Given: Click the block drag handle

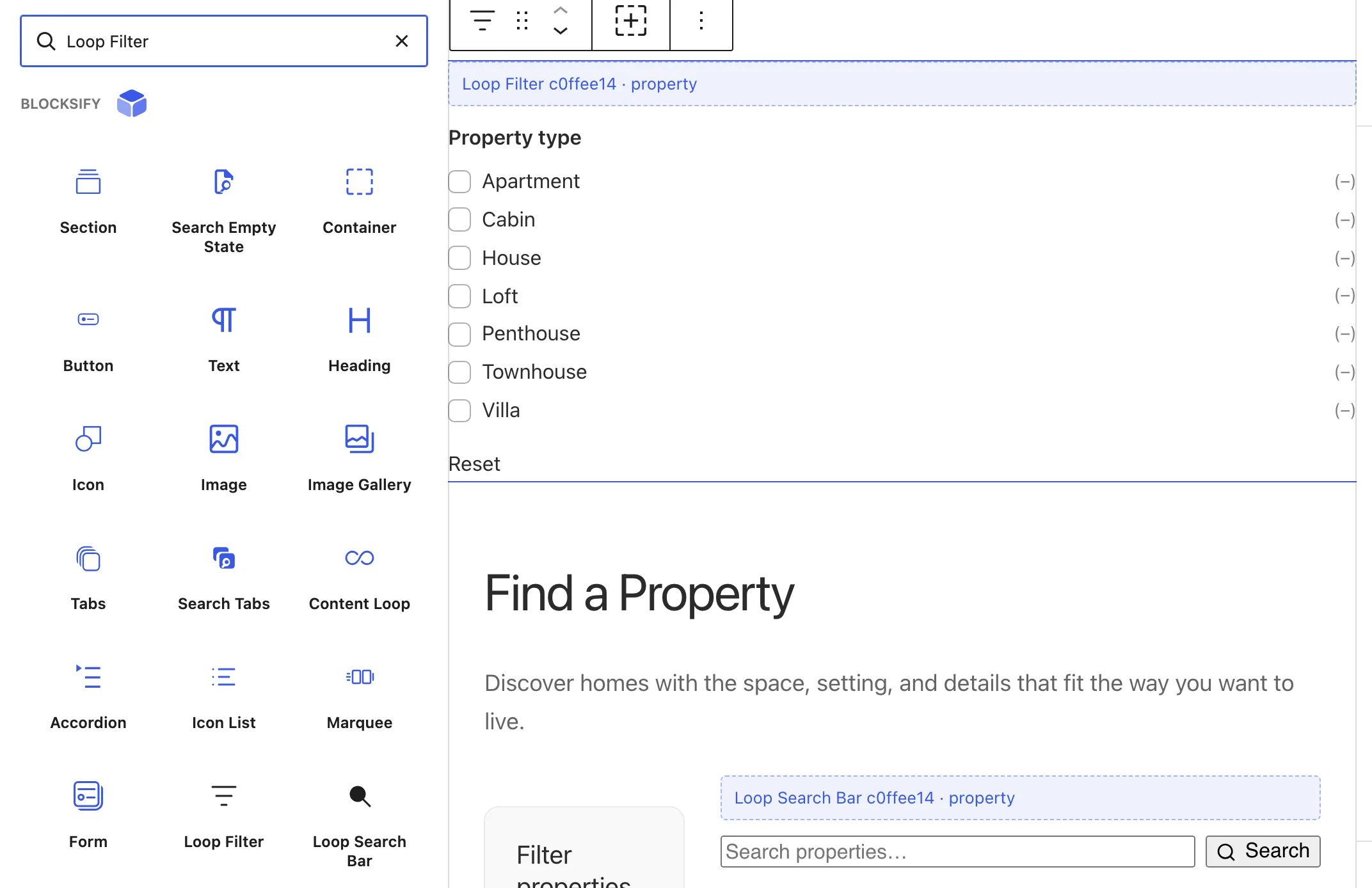Looking at the screenshot, I should coord(522,21).
